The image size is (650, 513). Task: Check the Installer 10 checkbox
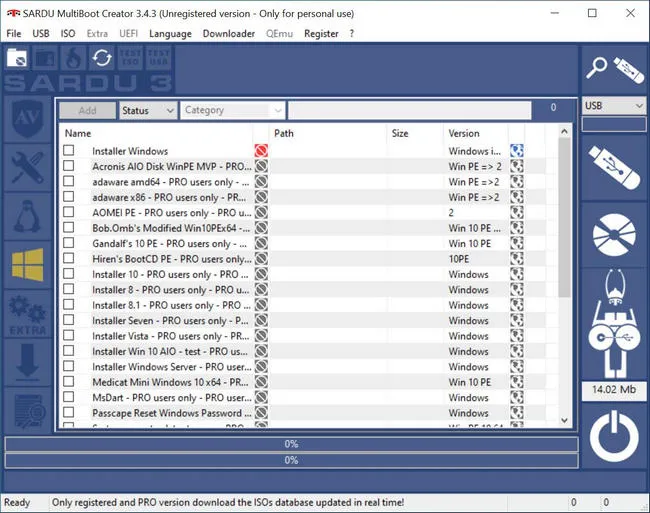[x=69, y=274]
